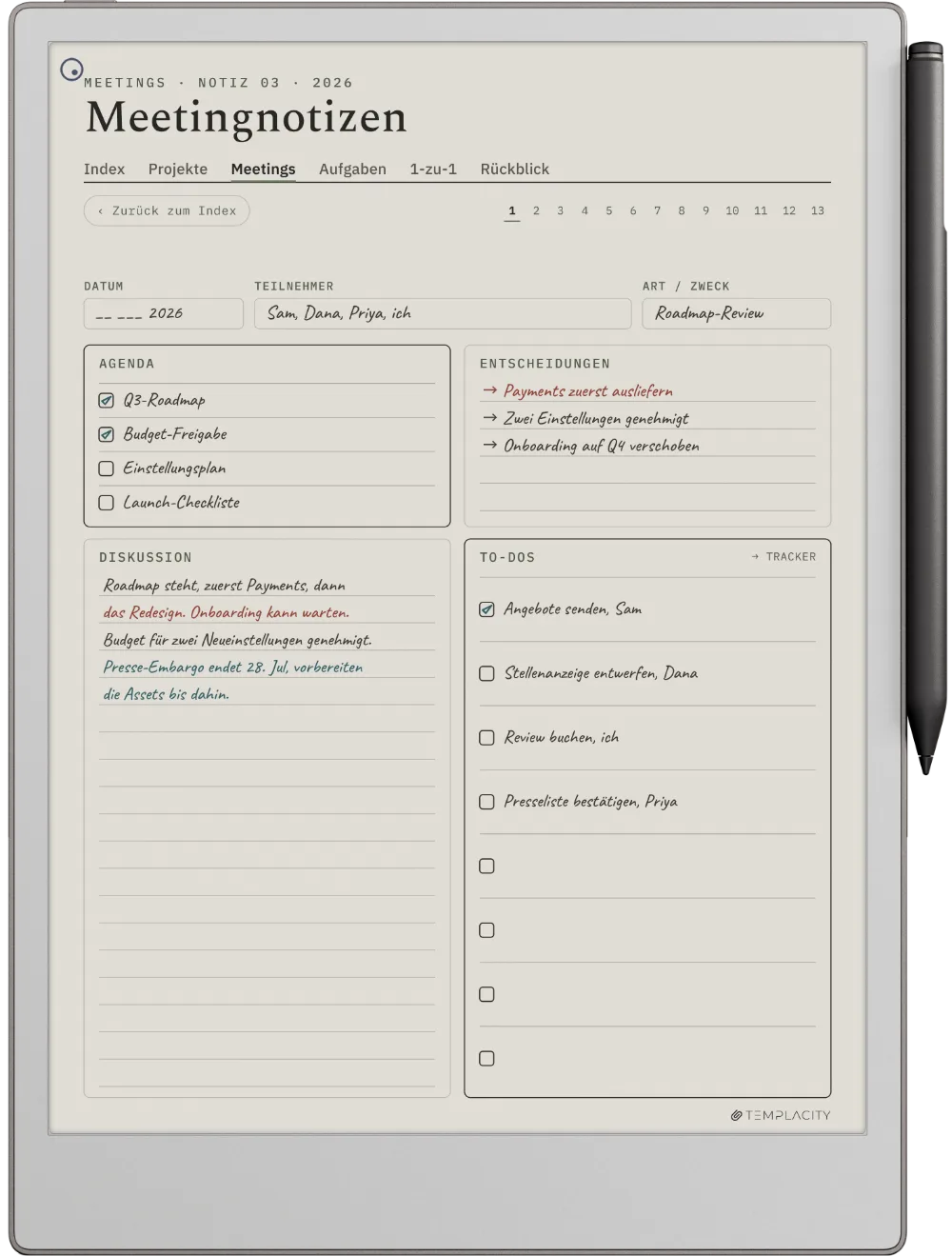
Task: Select the Meetings tab
Action: tap(263, 169)
